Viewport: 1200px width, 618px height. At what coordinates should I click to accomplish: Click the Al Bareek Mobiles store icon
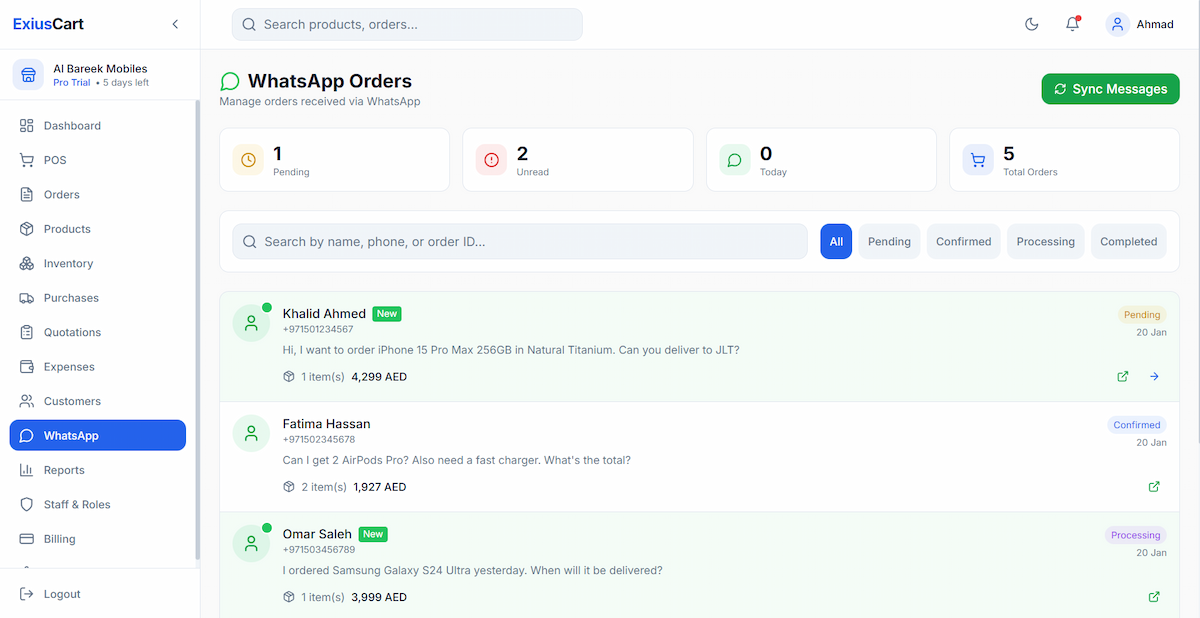[x=29, y=75]
